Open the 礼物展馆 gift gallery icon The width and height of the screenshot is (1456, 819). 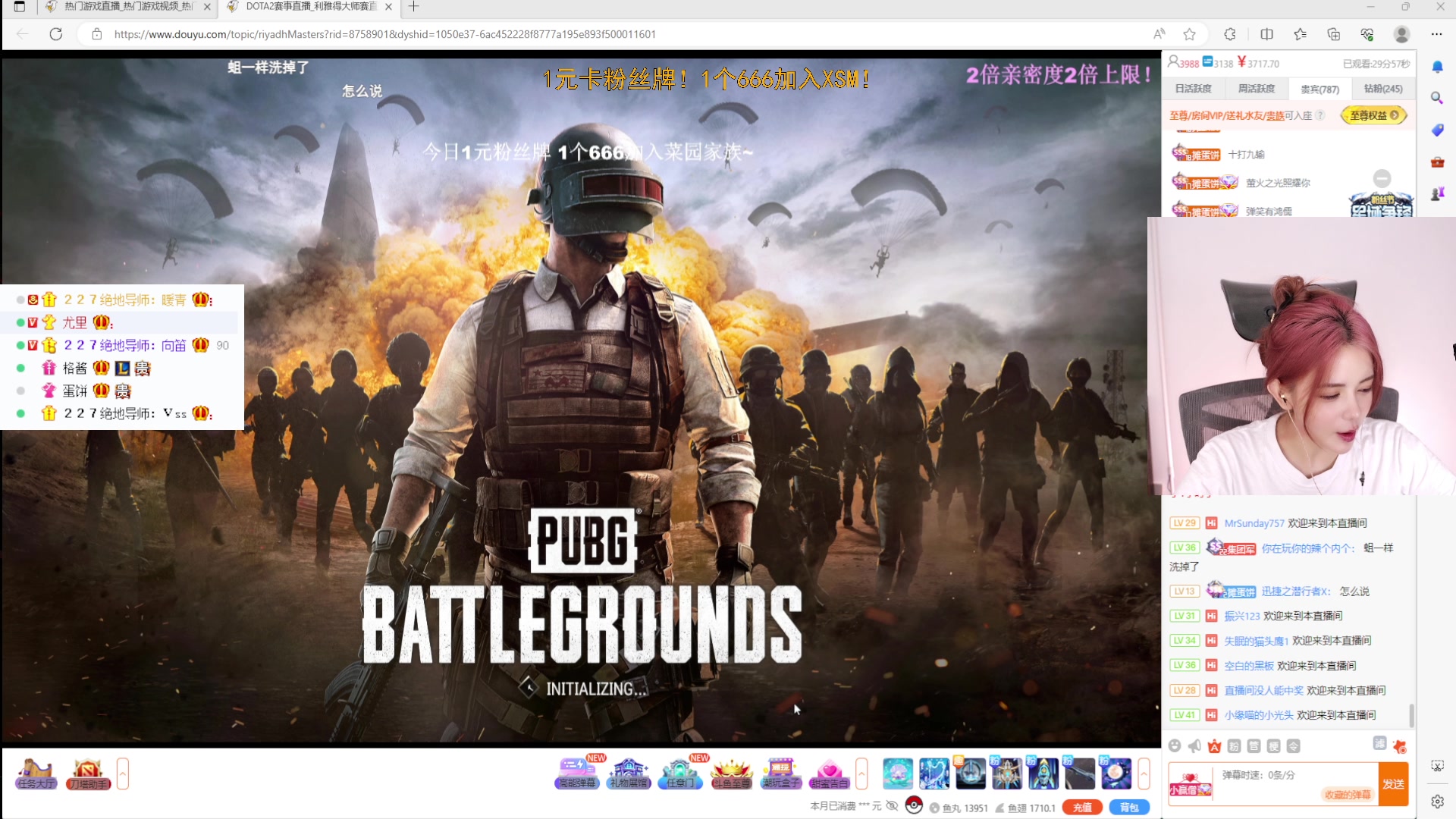[x=629, y=773]
